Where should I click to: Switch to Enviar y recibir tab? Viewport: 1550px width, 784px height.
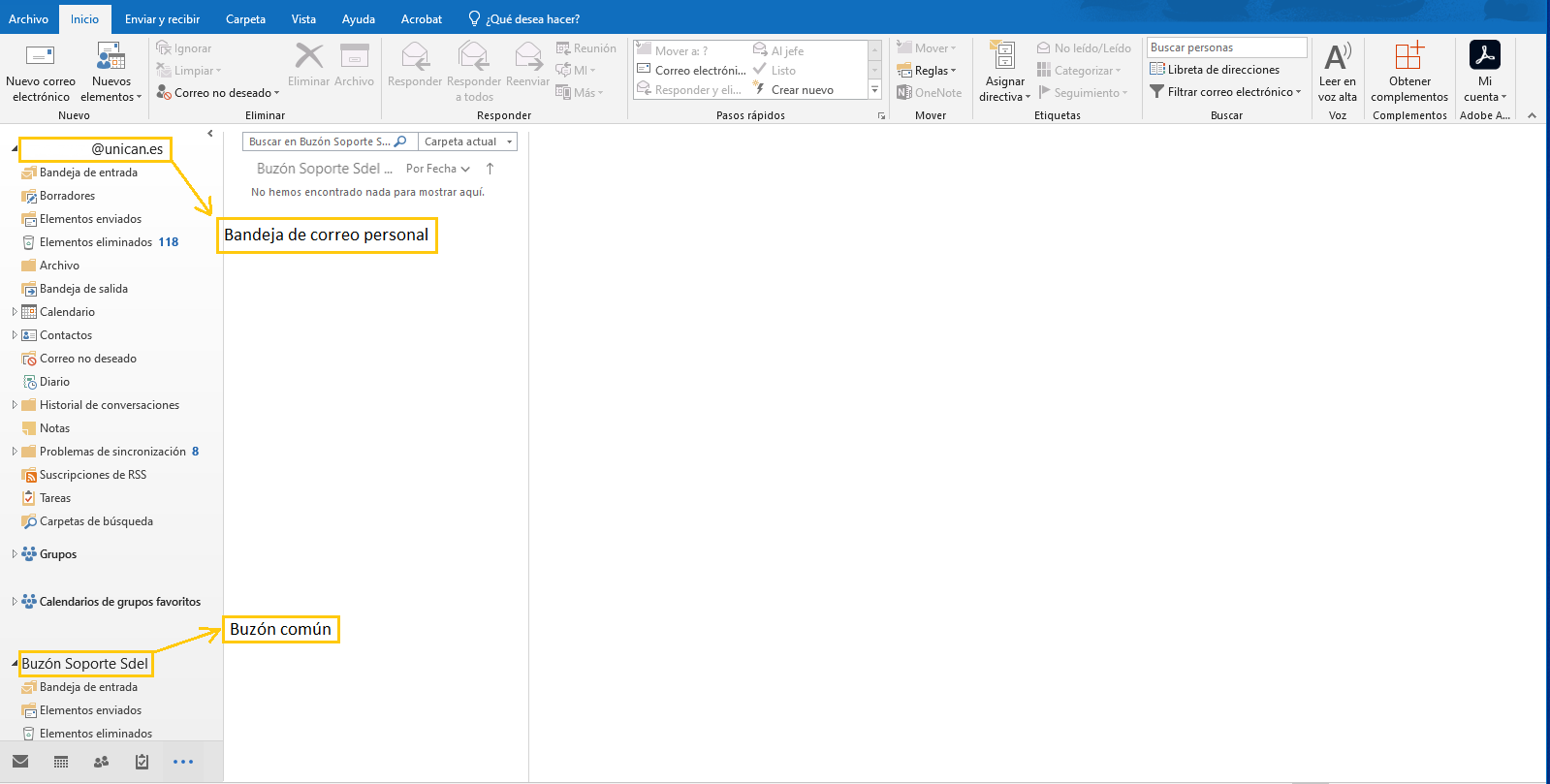[x=162, y=19]
